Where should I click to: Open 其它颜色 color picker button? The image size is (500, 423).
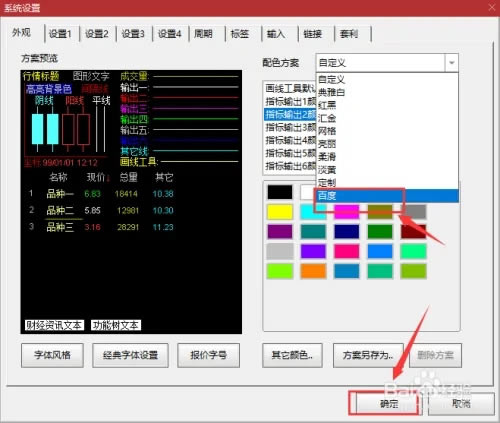[x=292, y=355]
